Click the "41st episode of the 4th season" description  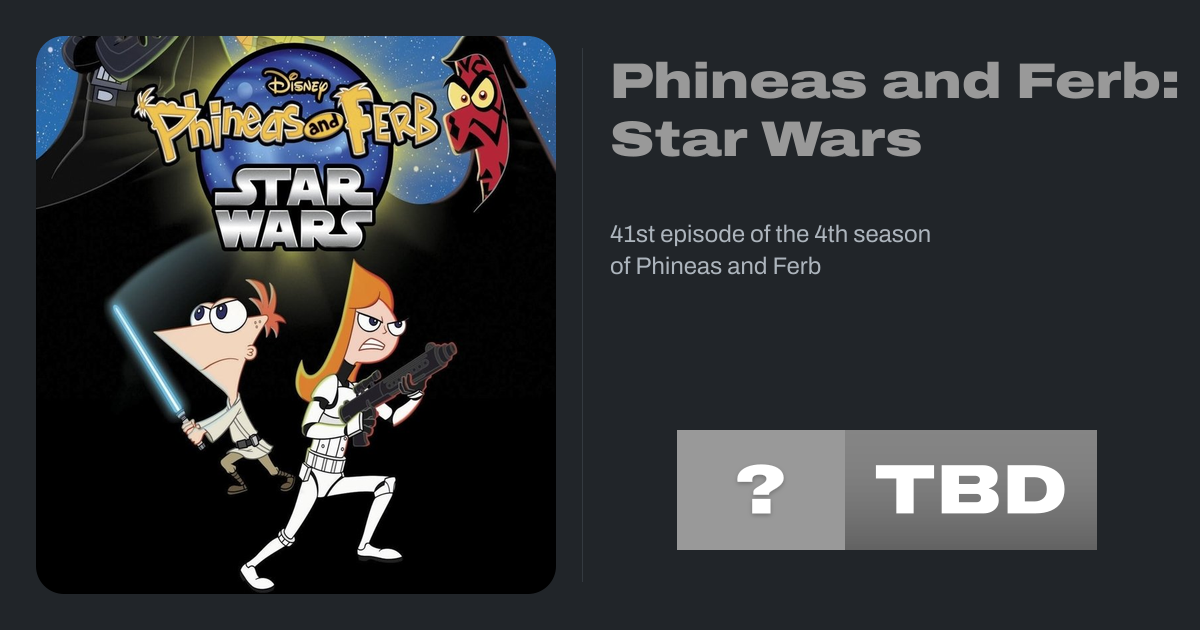pos(770,235)
